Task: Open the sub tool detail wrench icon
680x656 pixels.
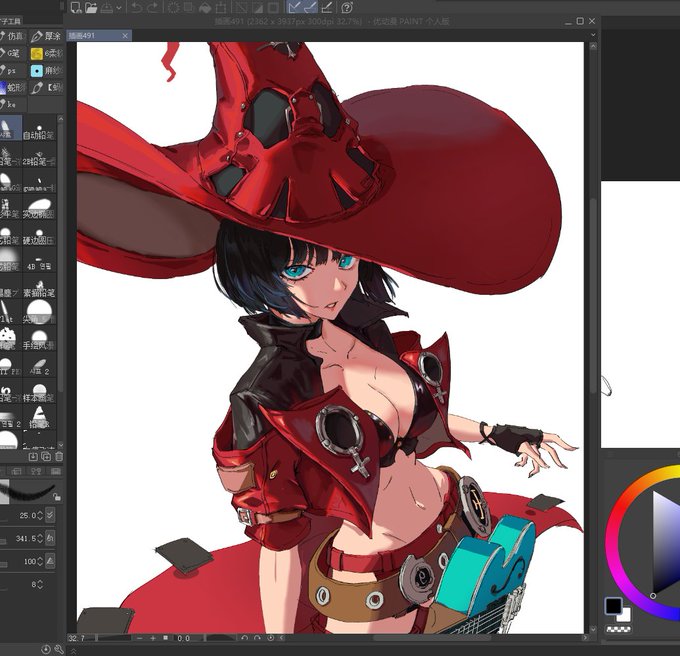Action: click(x=59, y=649)
